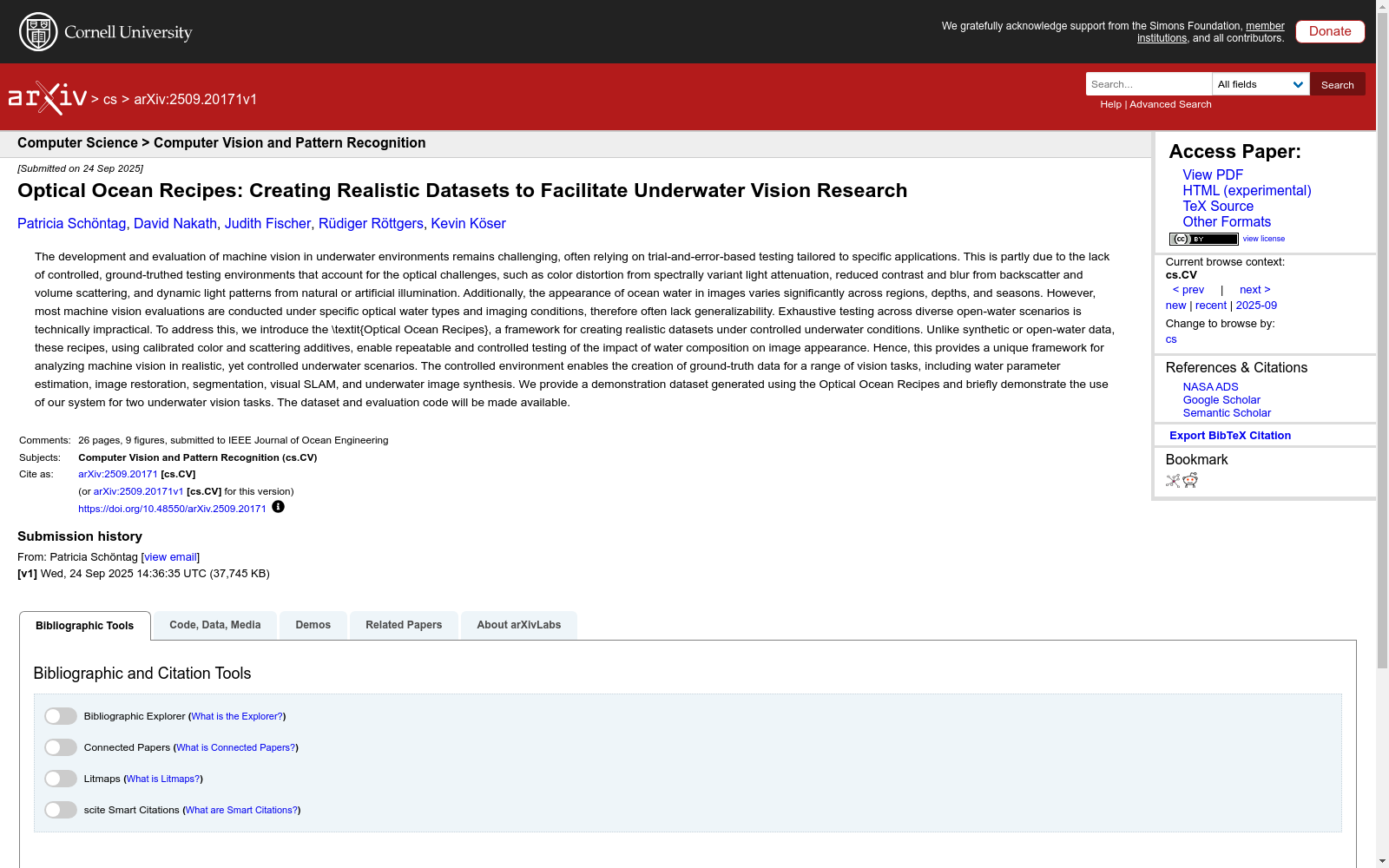Click the view email link

pos(171,557)
